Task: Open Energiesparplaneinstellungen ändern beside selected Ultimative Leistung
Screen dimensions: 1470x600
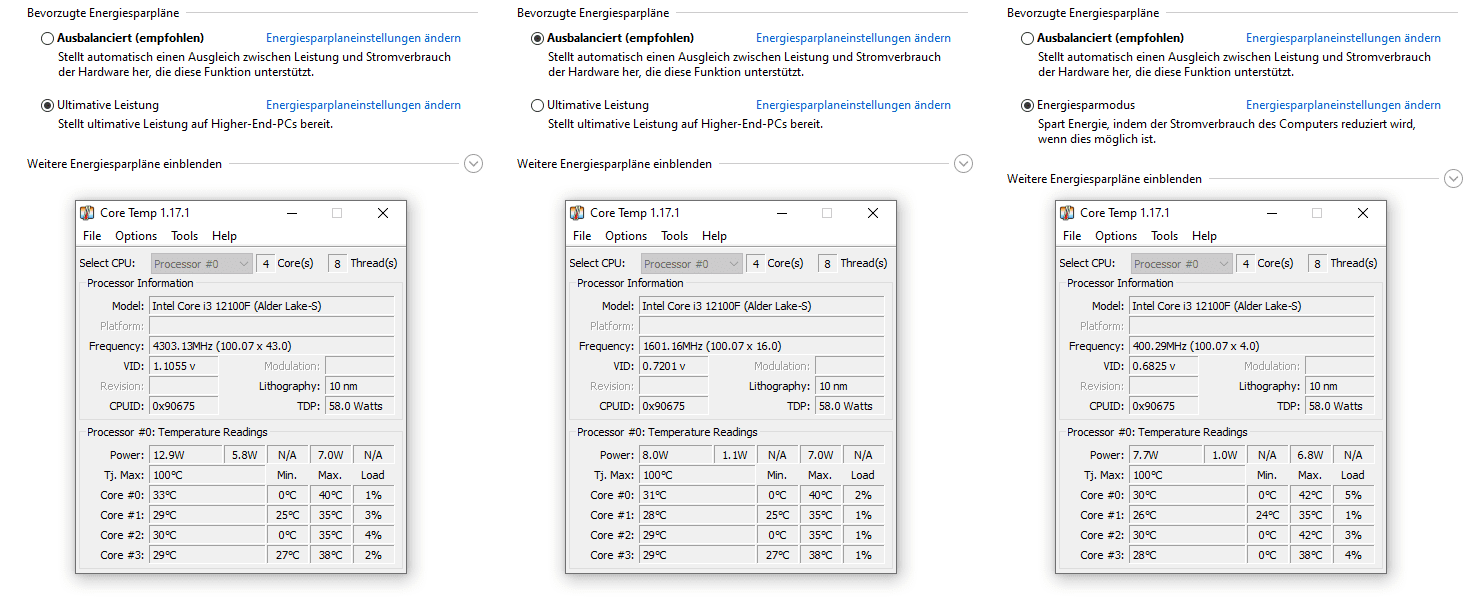Action: point(363,105)
